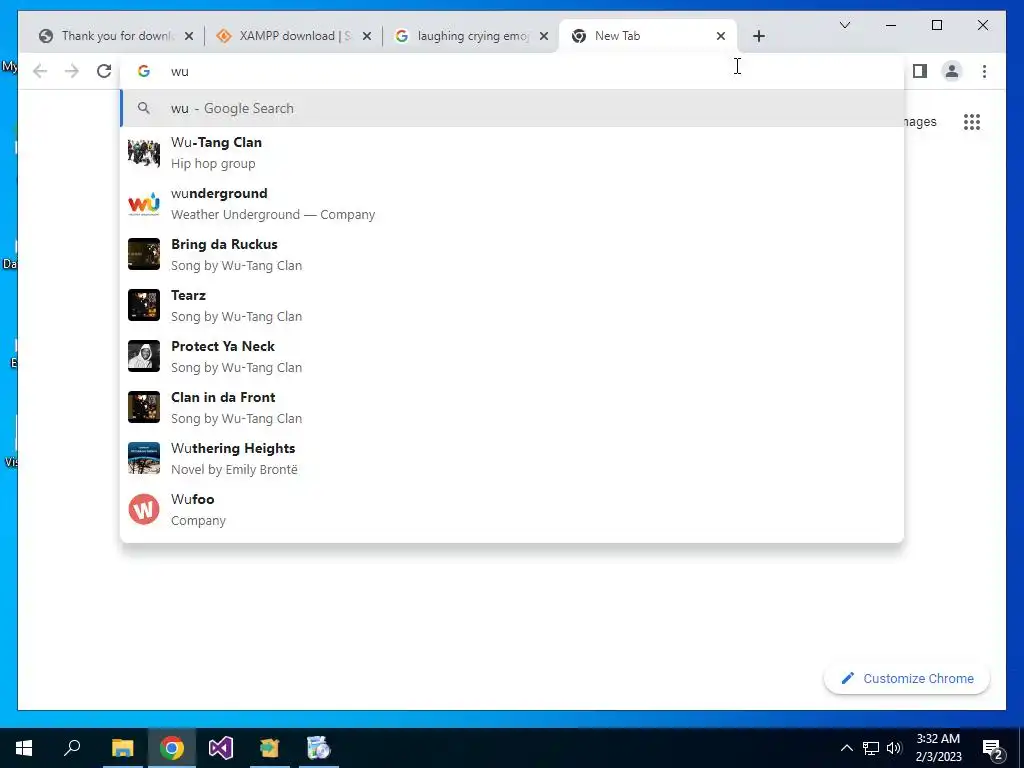The image size is (1024, 768).
Task: Pick the Tearz song suggestion
Action: pos(513,306)
